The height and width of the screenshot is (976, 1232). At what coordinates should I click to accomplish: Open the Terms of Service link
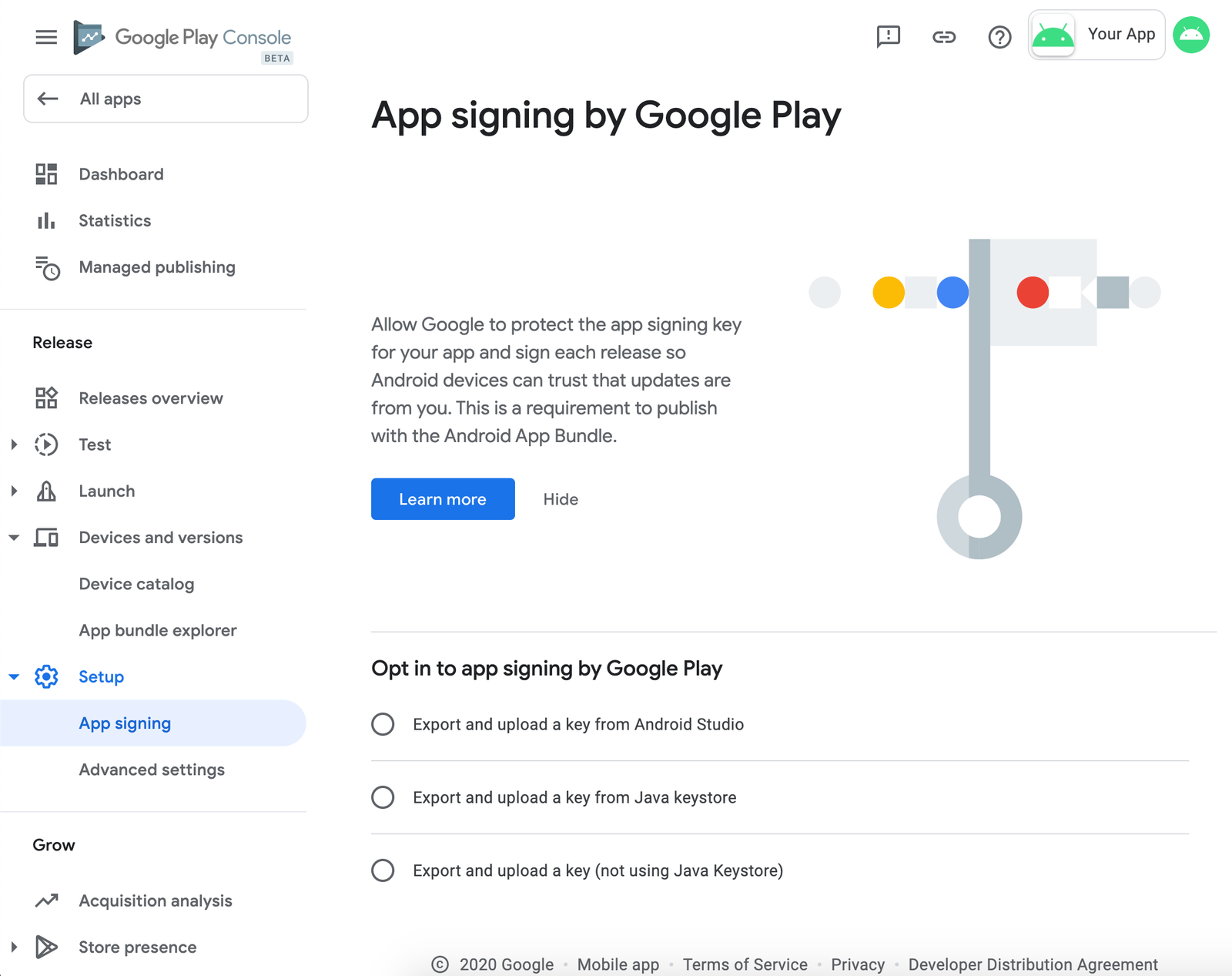pos(745,964)
